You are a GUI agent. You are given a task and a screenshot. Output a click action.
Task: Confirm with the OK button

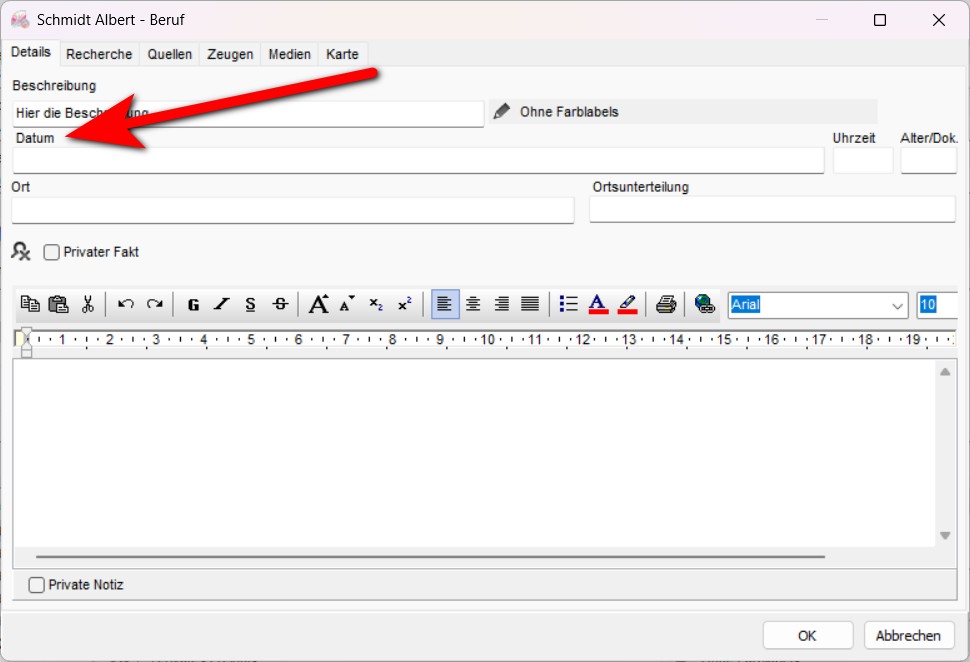[x=807, y=635]
